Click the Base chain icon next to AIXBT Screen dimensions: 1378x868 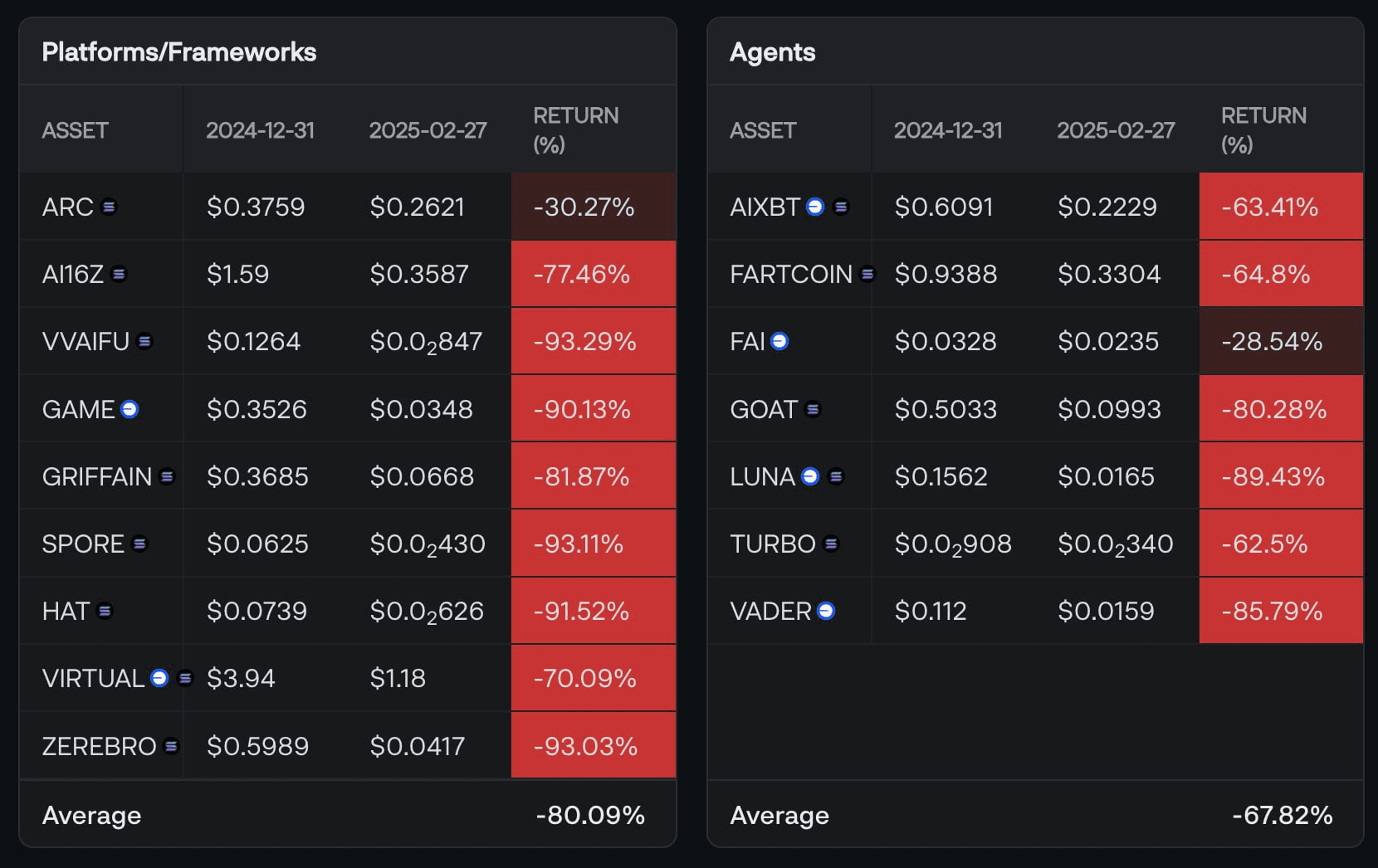[x=815, y=207]
